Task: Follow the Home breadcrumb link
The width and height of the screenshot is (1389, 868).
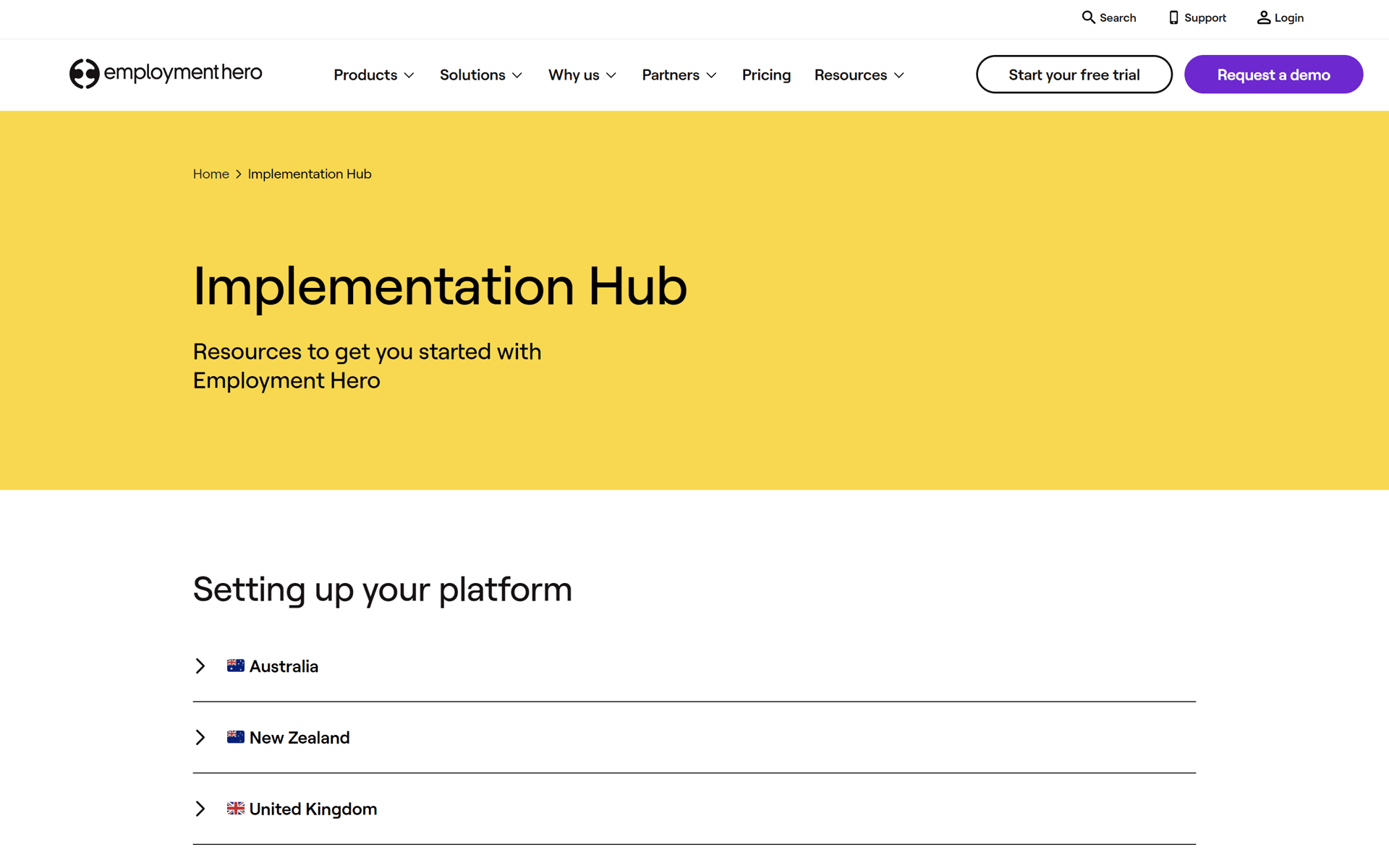Action: coord(211,174)
